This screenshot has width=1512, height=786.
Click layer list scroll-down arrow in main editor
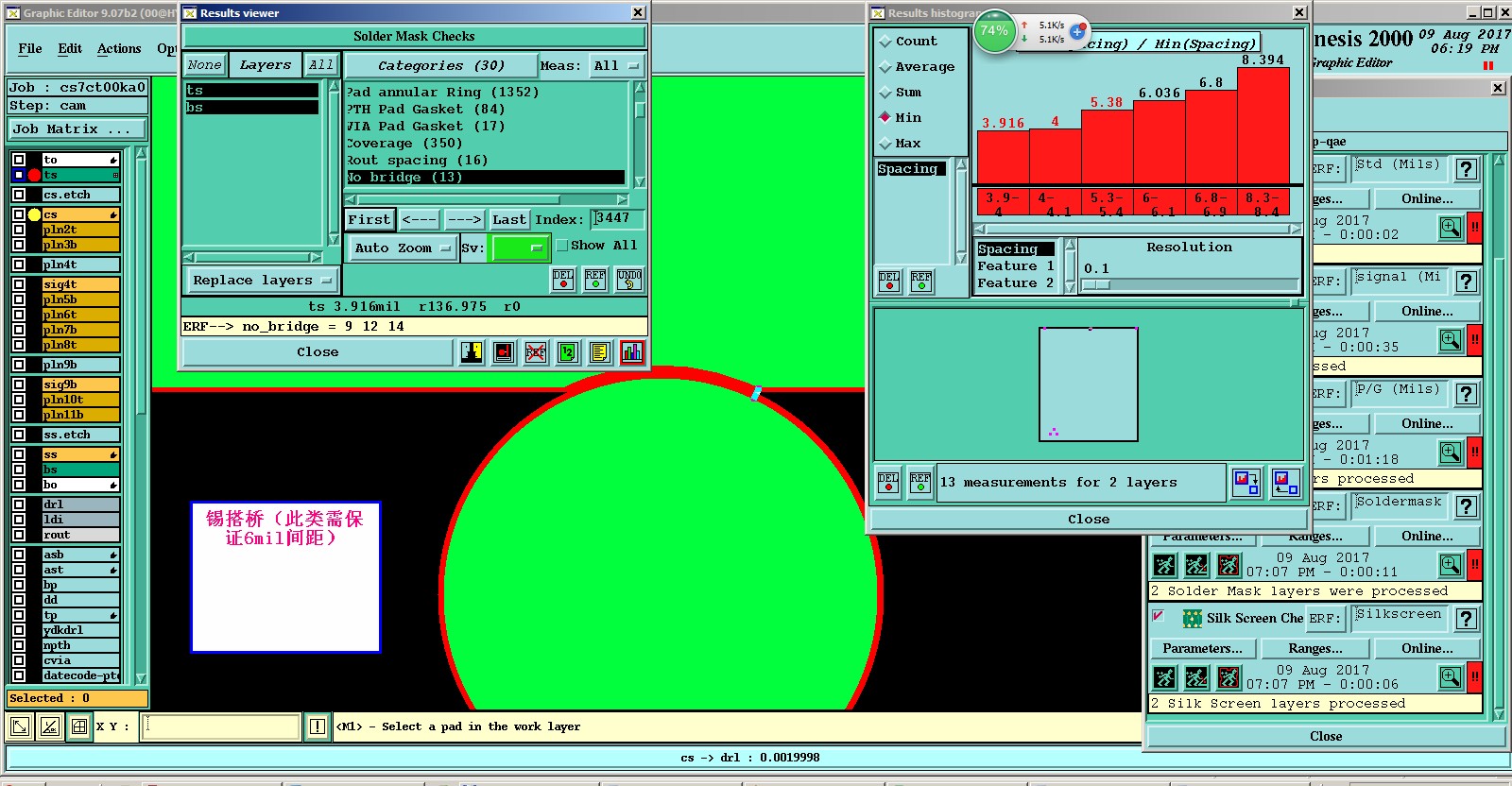pyautogui.click(x=141, y=678)
